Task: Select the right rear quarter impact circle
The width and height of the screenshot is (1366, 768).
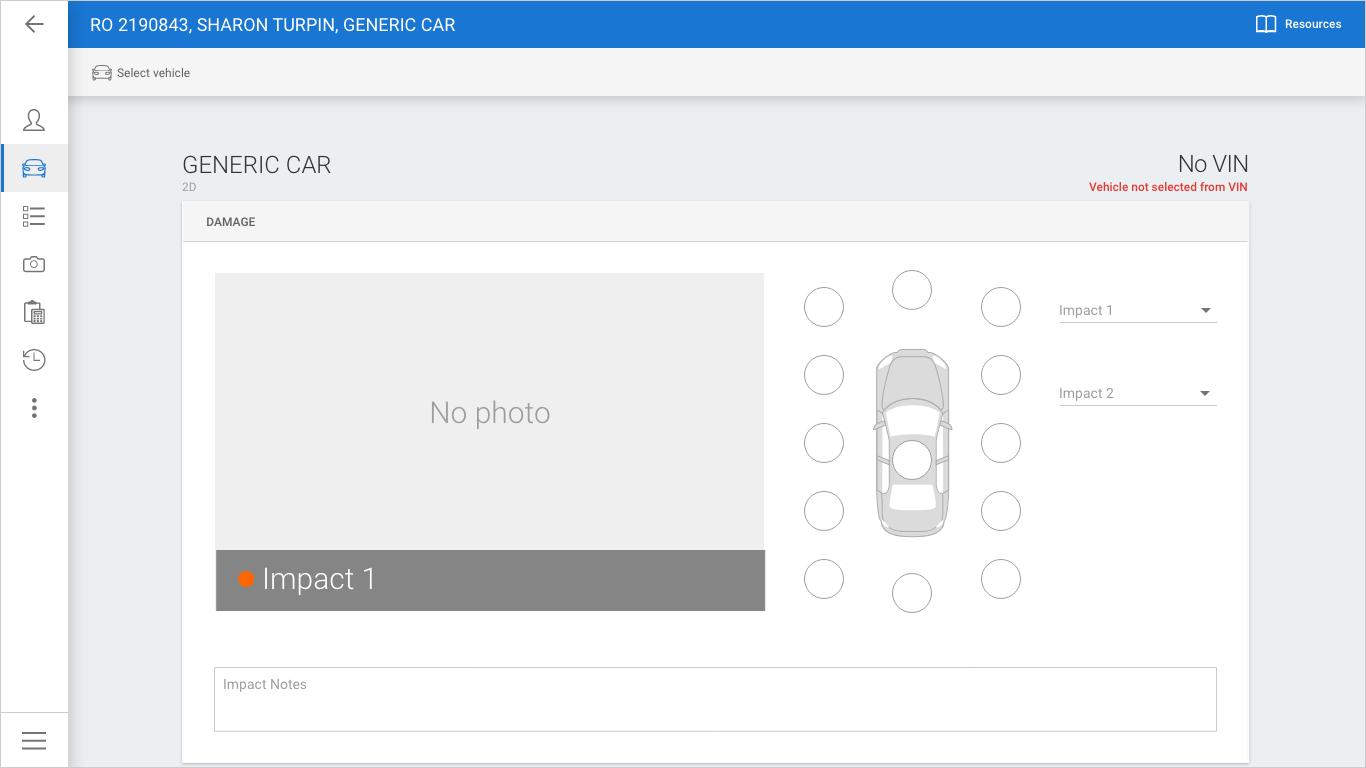Action: (1001, 511)
